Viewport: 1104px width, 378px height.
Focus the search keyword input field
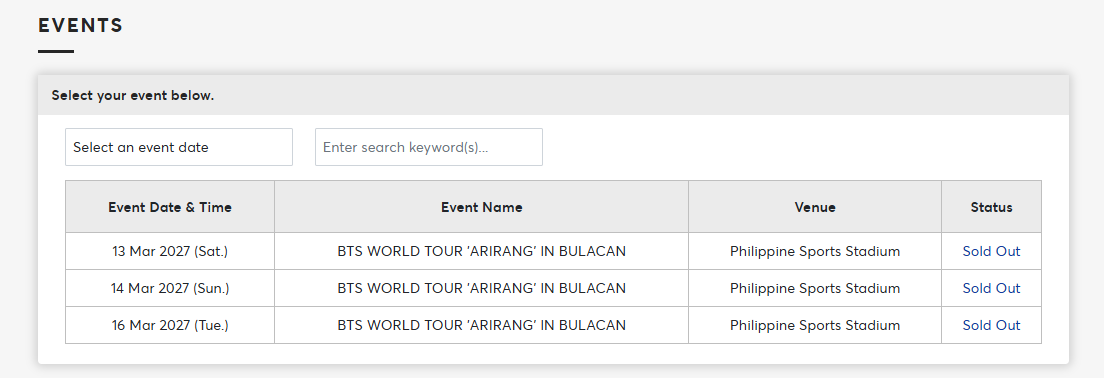point(429,147)
